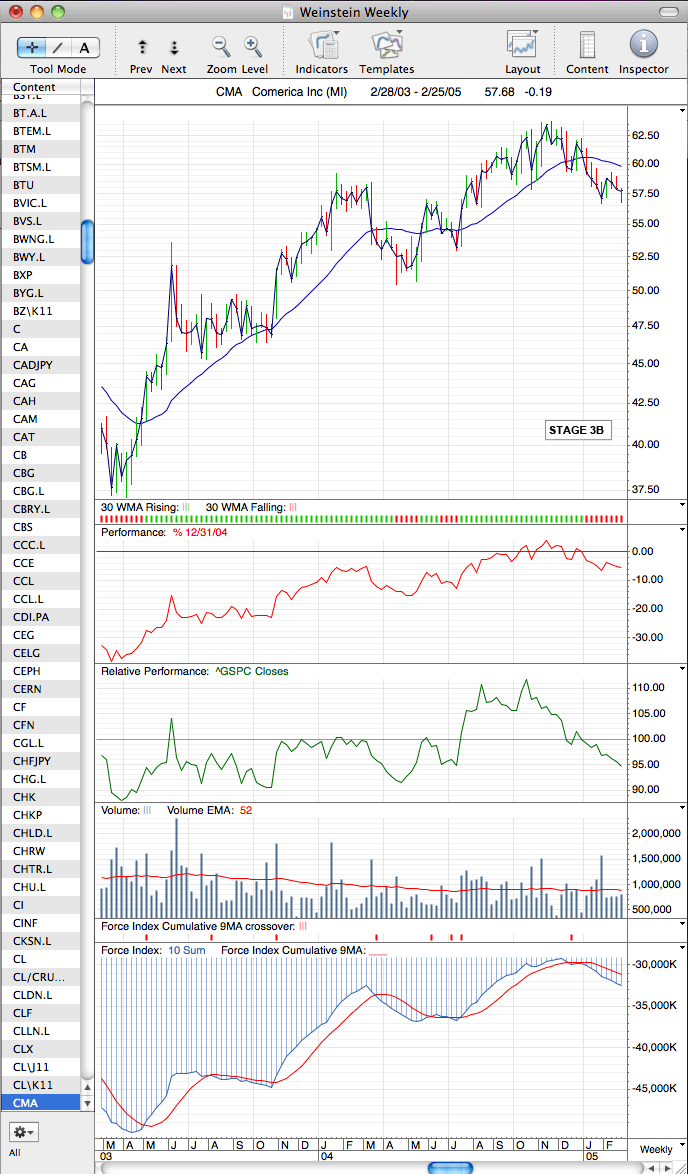Open the Templates menu
Viewport: 688px width, 1174px height.
386,46
